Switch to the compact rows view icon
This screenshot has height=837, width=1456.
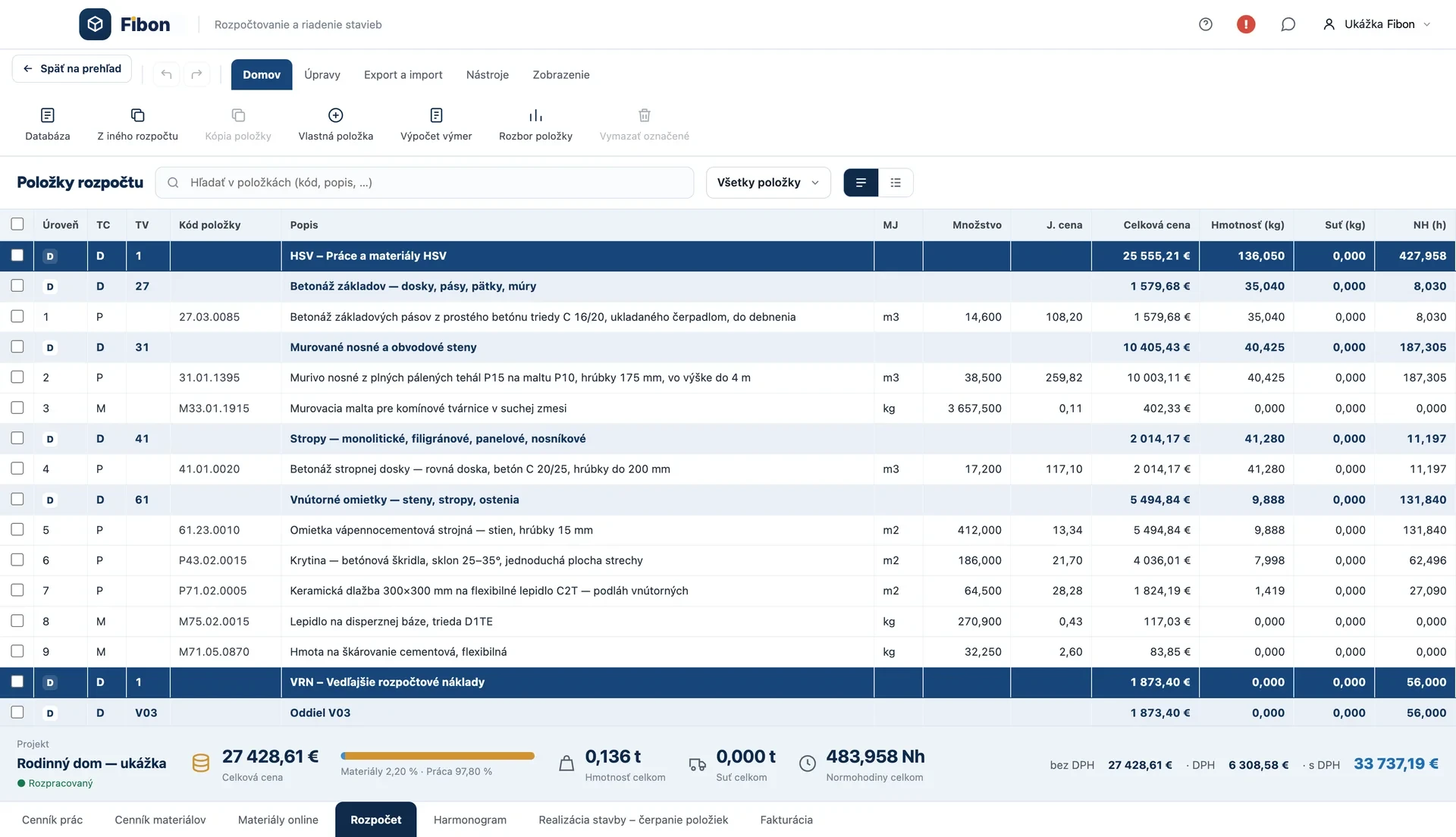(x=861, y=183)
